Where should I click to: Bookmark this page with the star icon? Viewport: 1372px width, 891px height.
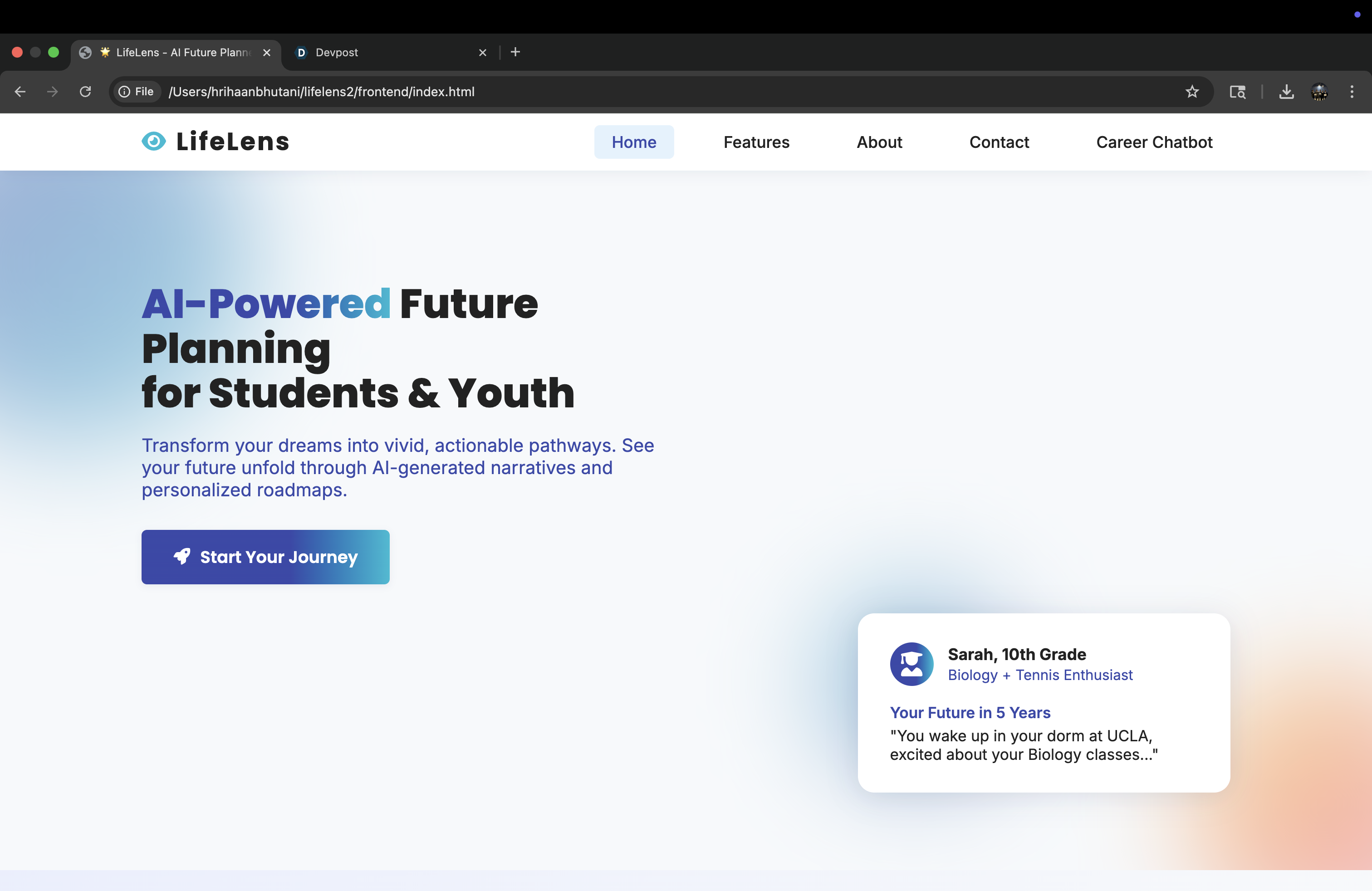click(1192, 92)
